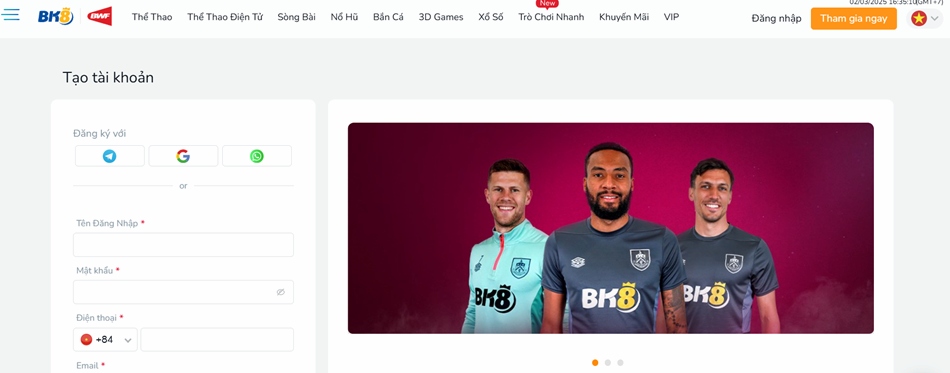
Task: Register with the Google icon
Action: point(183,156)
